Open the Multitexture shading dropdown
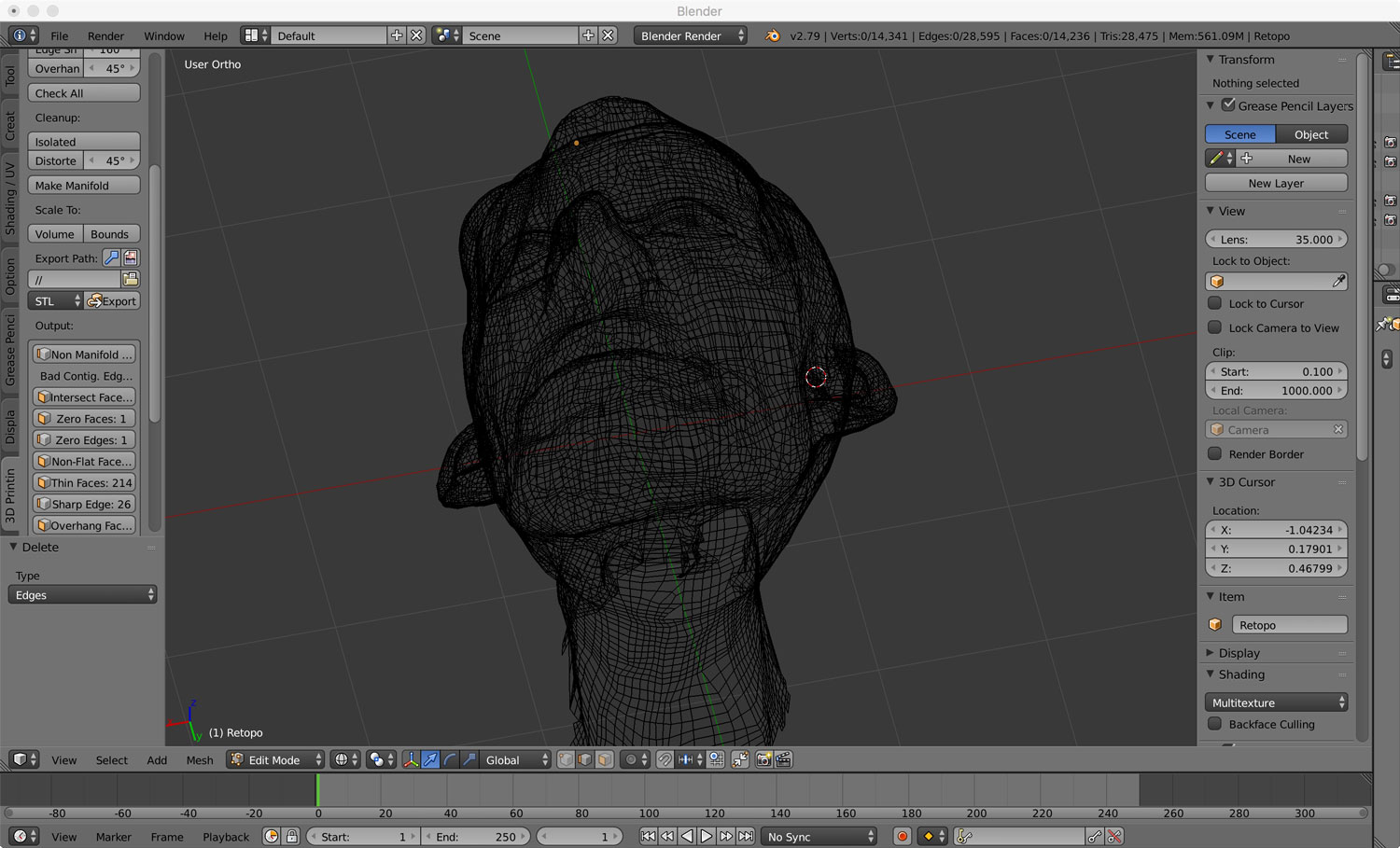1400x848 pixels. 1276,702
